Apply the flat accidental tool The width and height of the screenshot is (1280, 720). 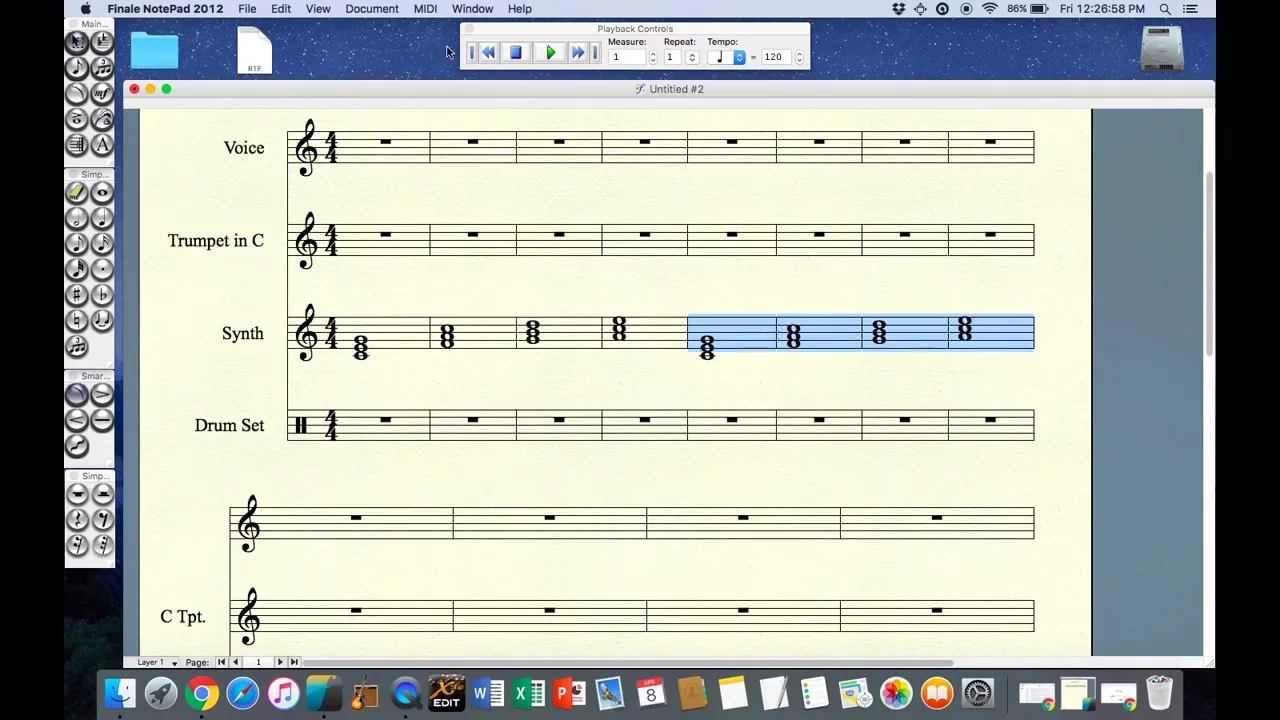102,295
